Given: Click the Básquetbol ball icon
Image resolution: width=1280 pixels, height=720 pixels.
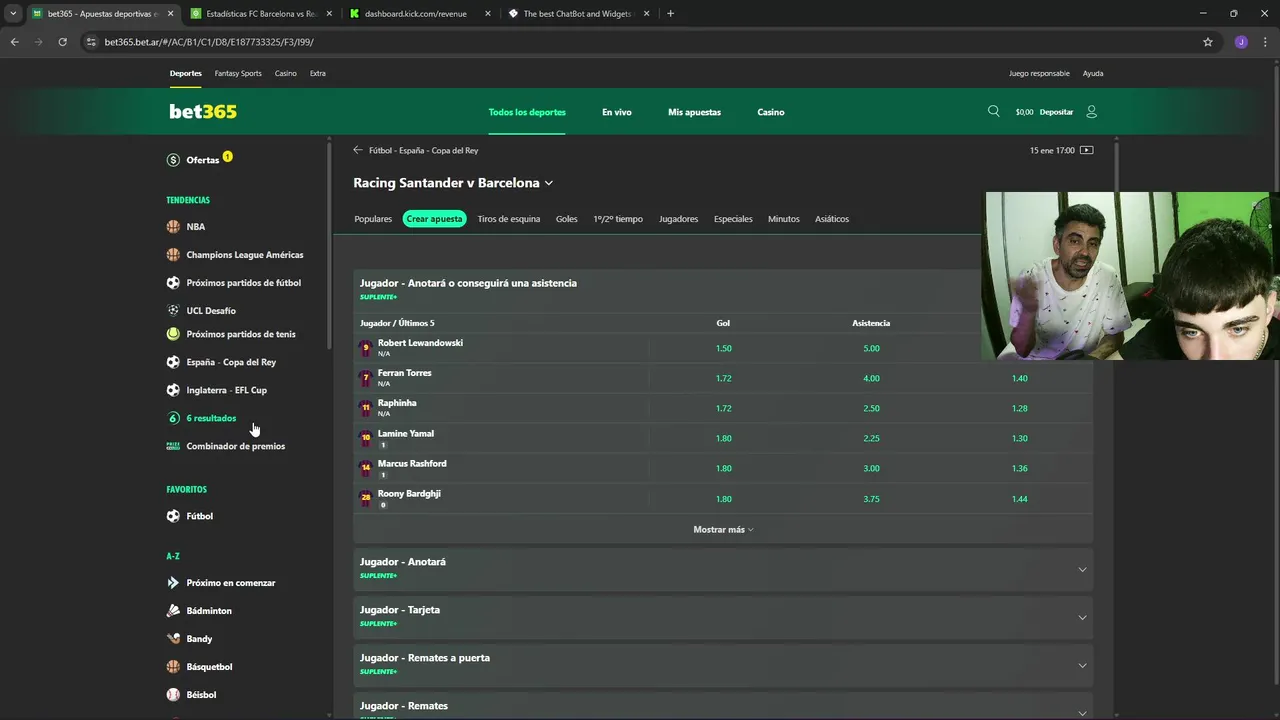Looking at the screenshot, I should [x=174, y=667].
